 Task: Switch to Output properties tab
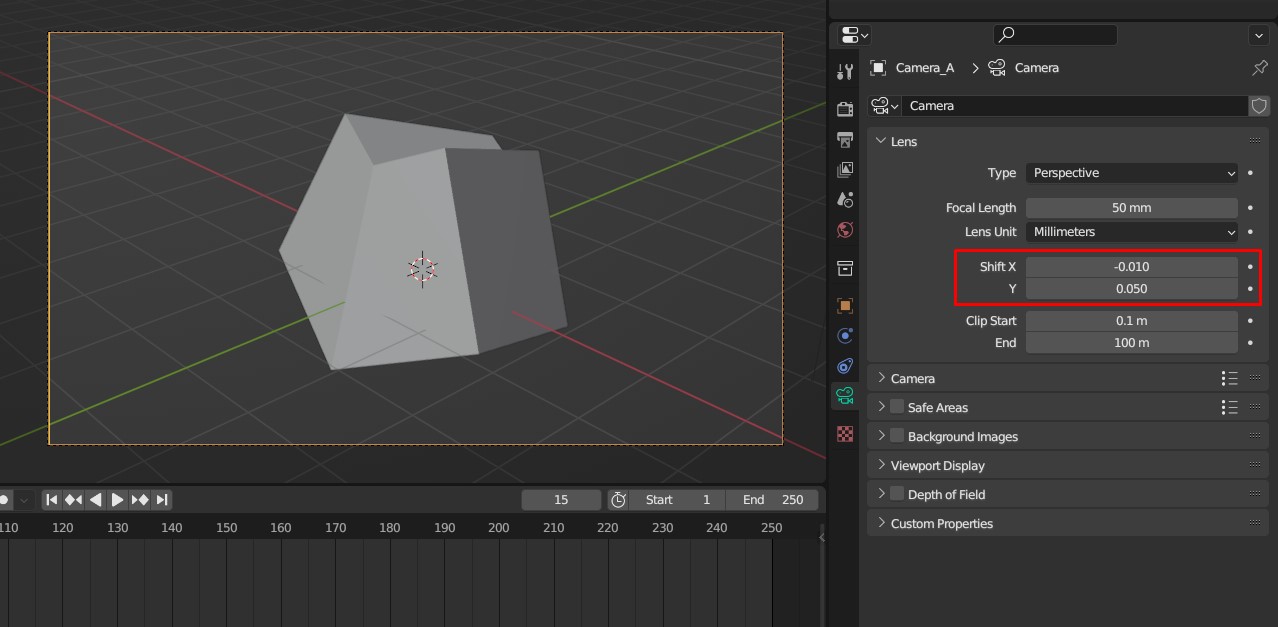[x=845, y=139]
